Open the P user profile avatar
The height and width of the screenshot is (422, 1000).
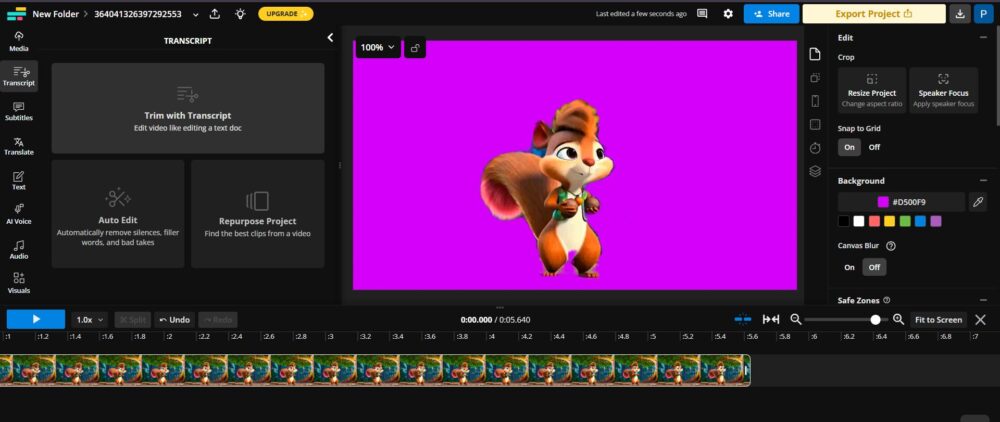pos(983,13)
